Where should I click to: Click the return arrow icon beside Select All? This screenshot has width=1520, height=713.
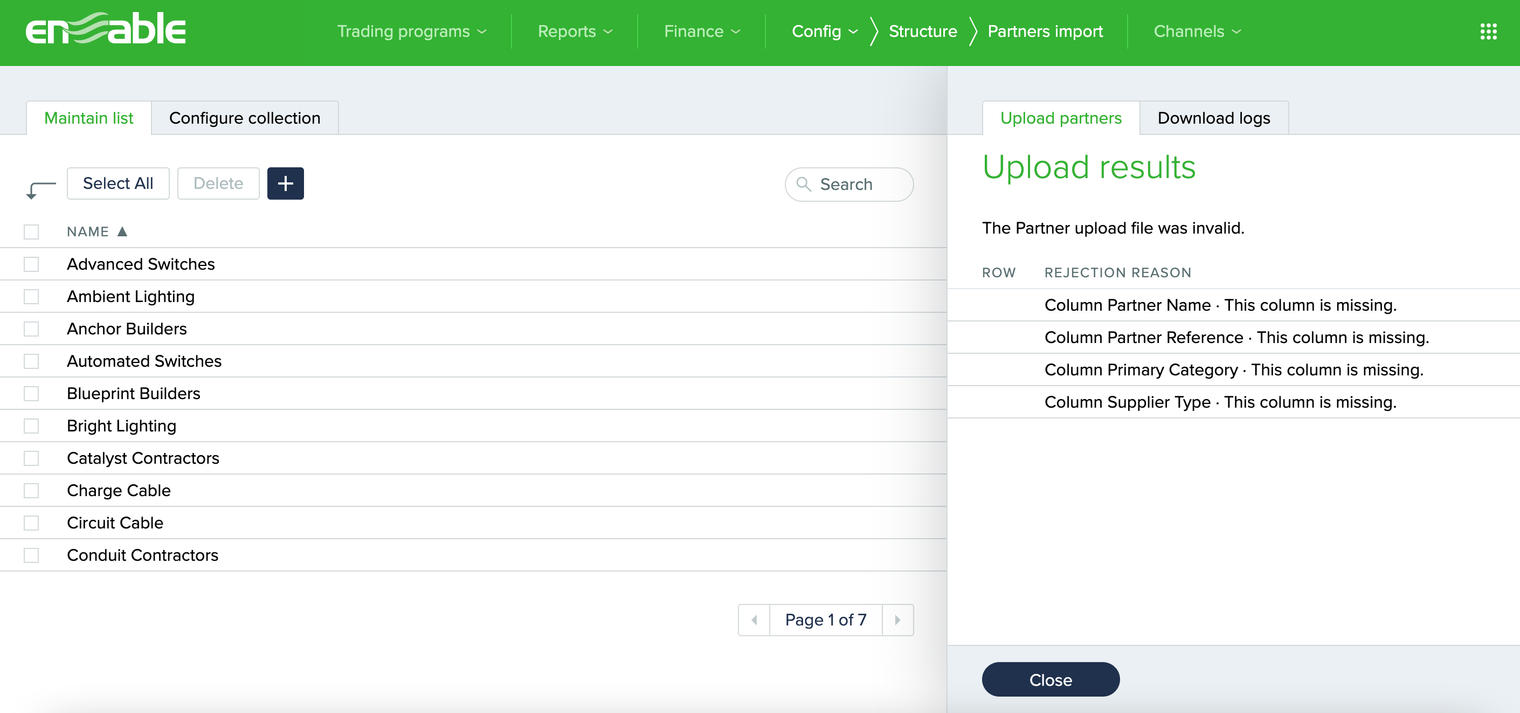41,190
